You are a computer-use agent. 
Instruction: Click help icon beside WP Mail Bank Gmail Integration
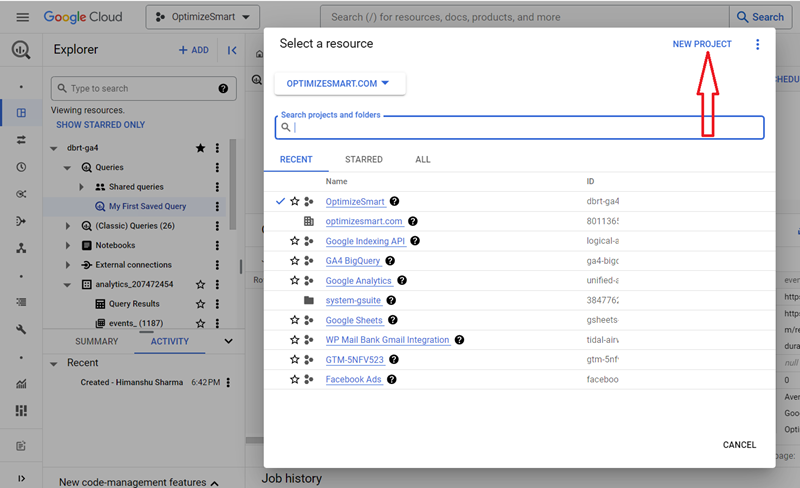(459, 340)
